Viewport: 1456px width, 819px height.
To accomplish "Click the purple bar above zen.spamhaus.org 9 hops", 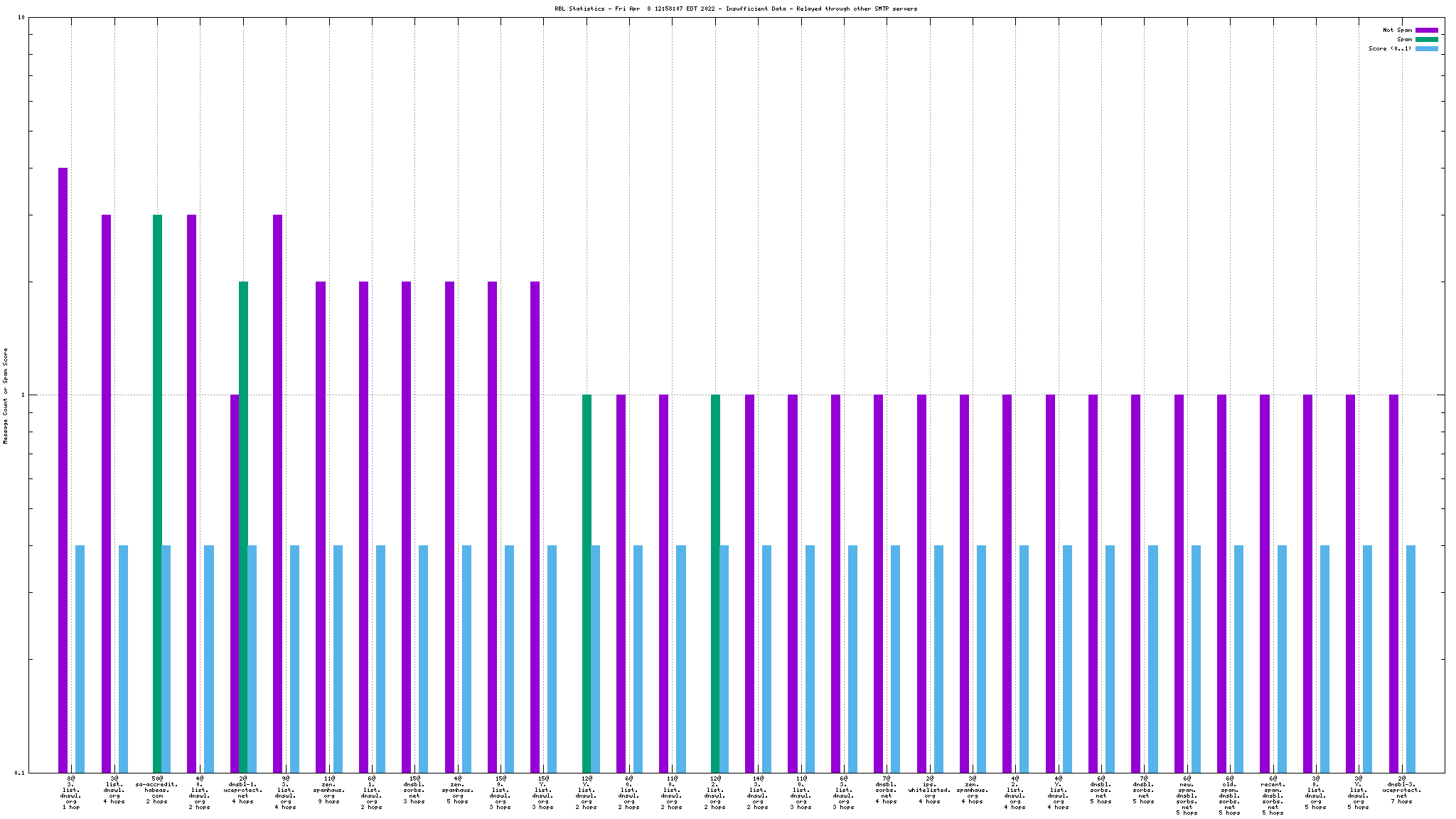I will point(321,526).
